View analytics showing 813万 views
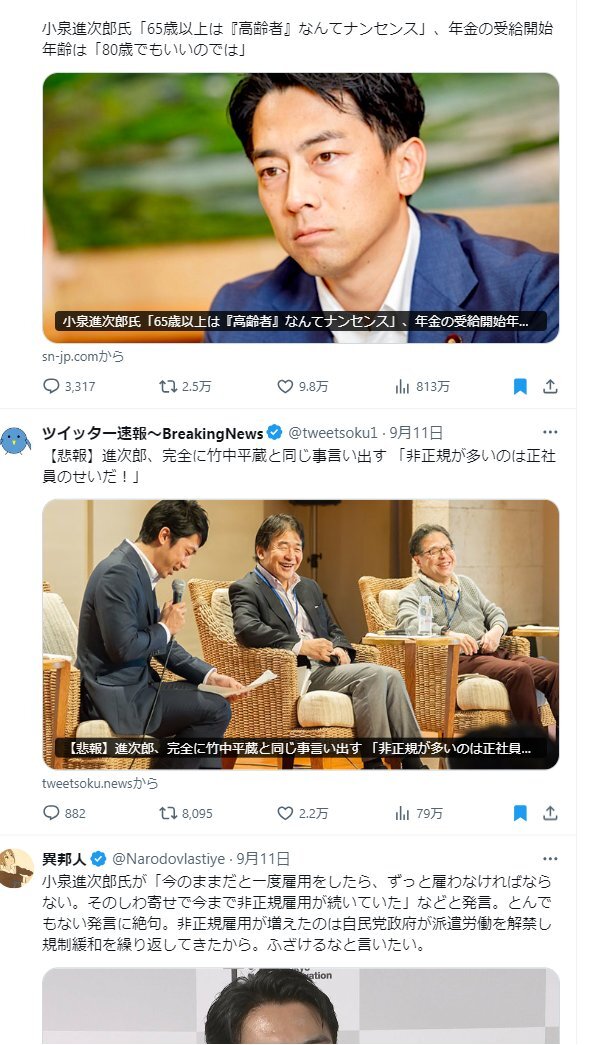This screenshot has width=606, height=1045. coord(422,387)
